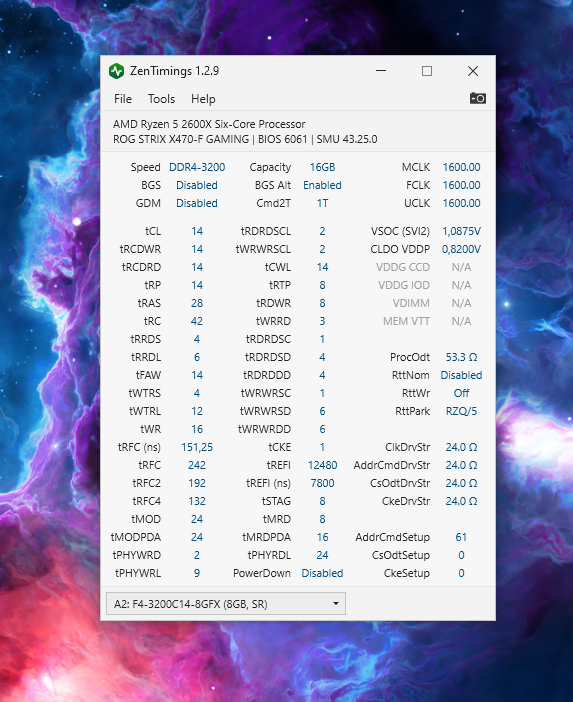This screenshot has width=573, height=702.
Task: Click the AMD Ryzen 5 2600X processor text
Action: click(209, 124)
